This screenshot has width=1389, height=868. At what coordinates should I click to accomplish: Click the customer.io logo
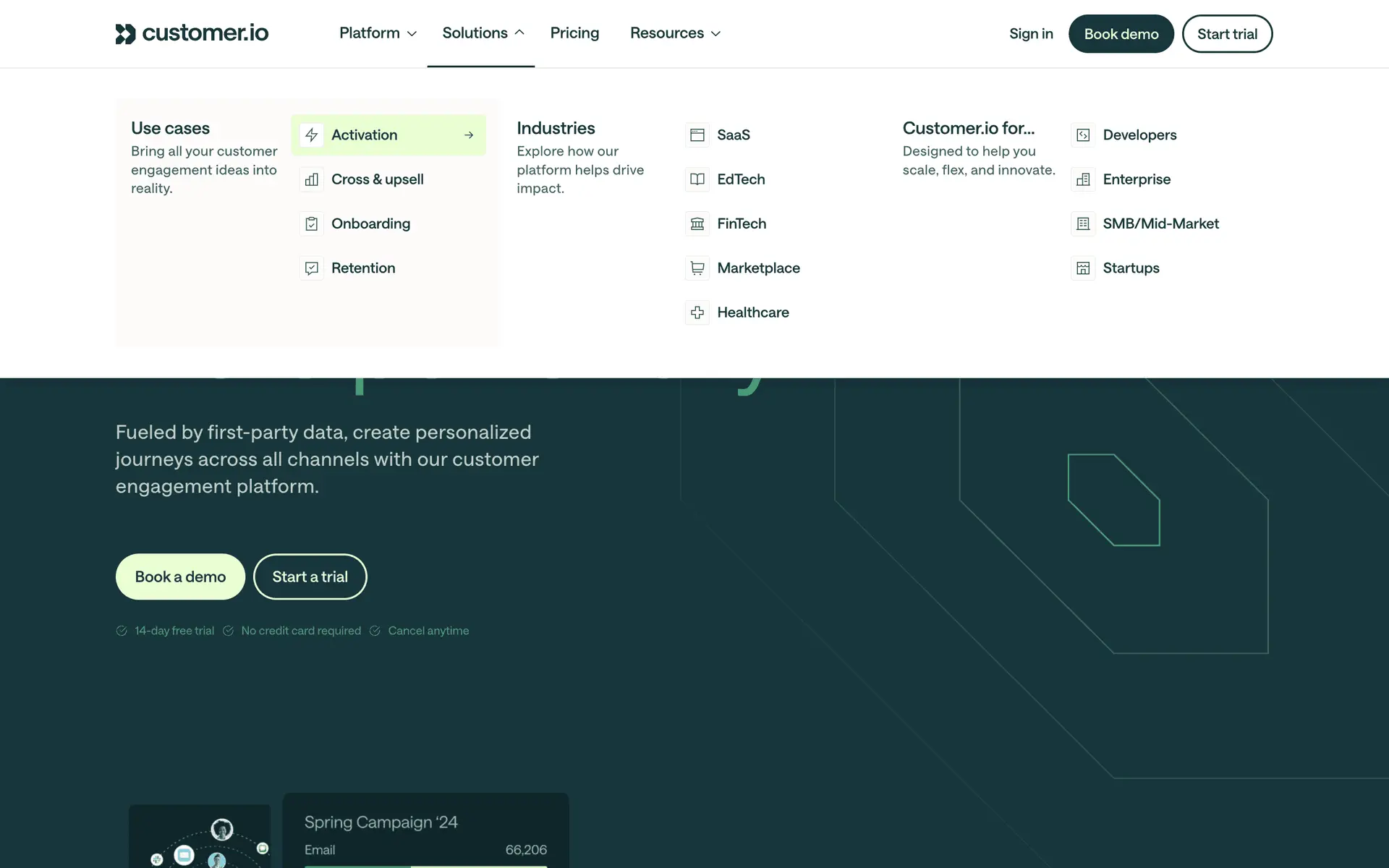pos(192,33)
